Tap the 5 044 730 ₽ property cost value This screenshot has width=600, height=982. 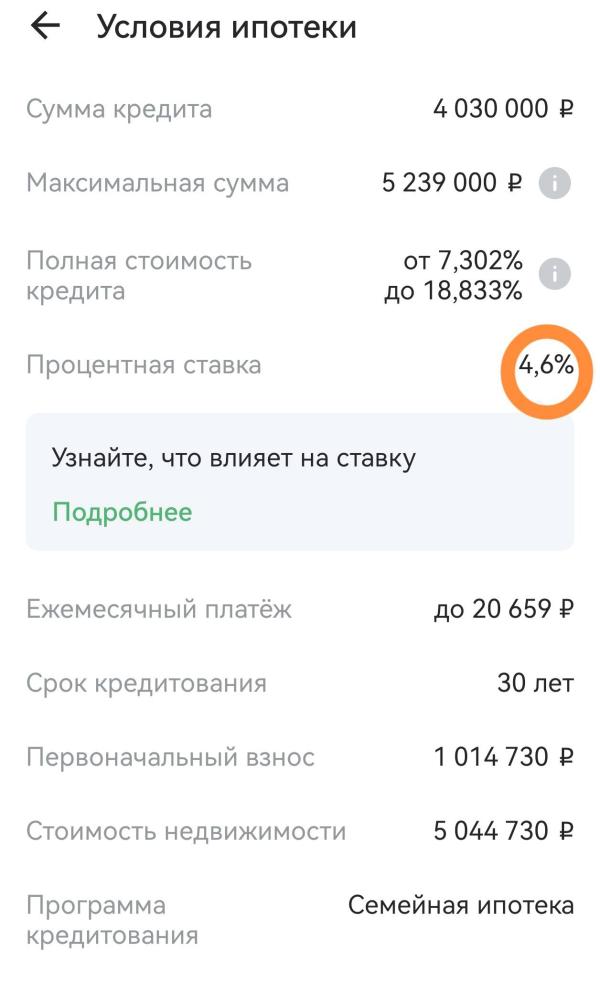point(504,831)
